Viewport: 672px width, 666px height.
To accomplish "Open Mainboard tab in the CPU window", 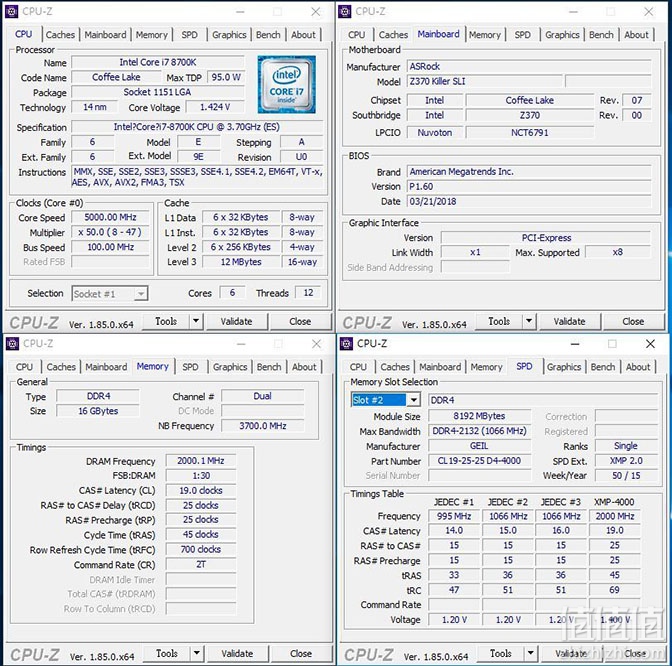I will (x=105, y=35).
